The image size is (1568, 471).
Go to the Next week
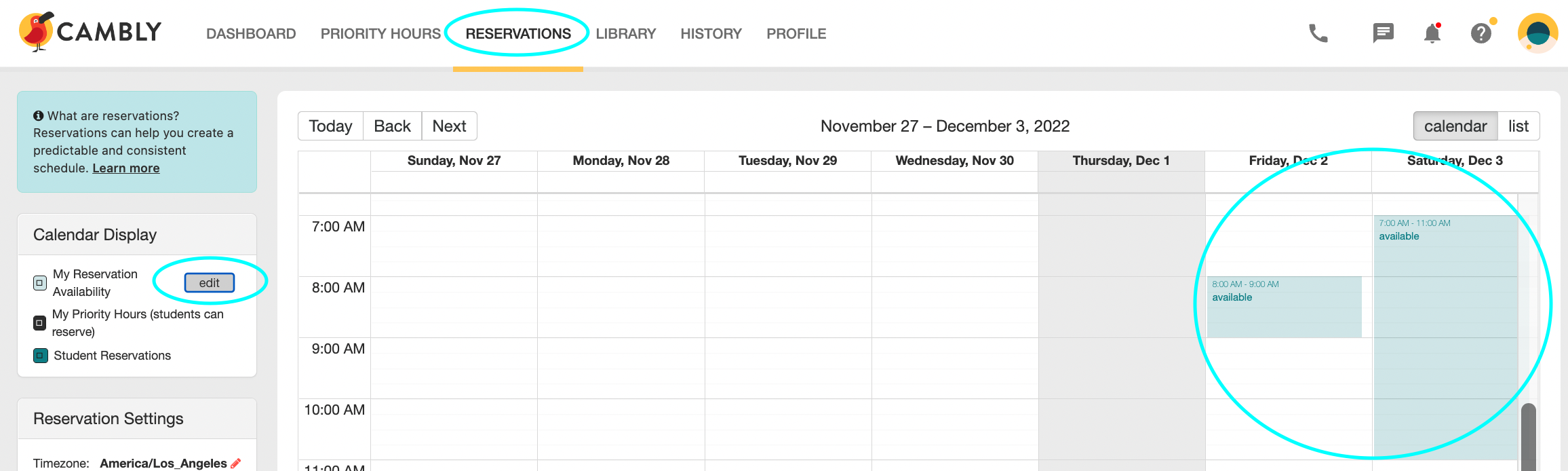coord(449,126)
